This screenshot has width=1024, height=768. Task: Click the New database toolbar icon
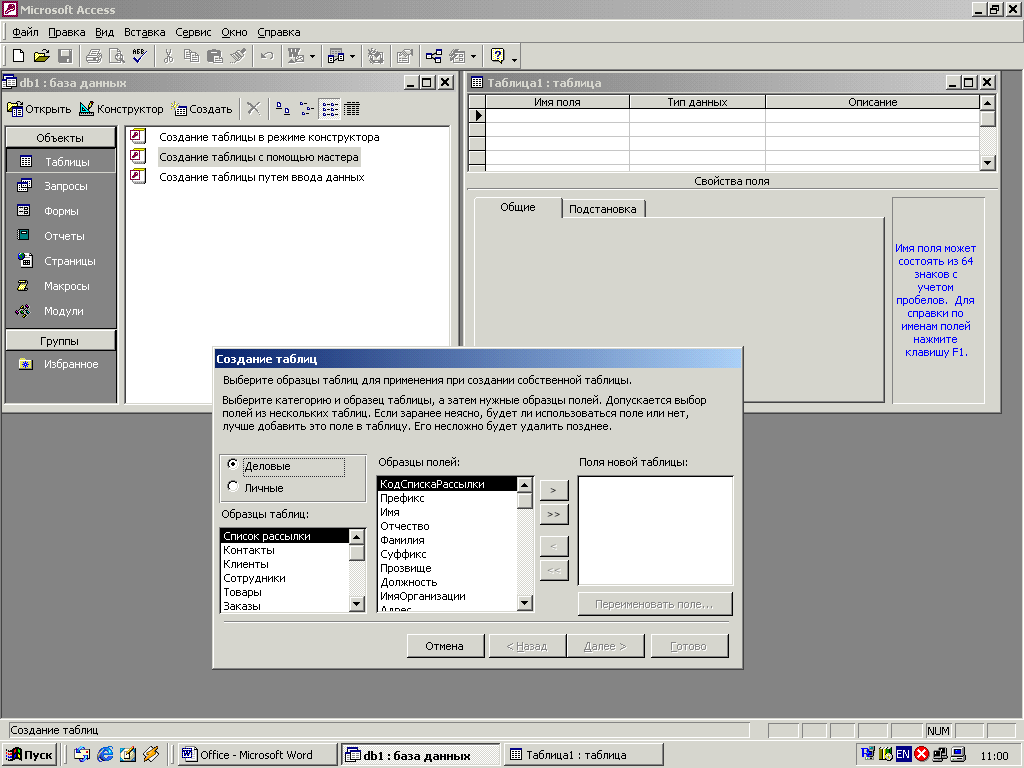tap(19, 57)
